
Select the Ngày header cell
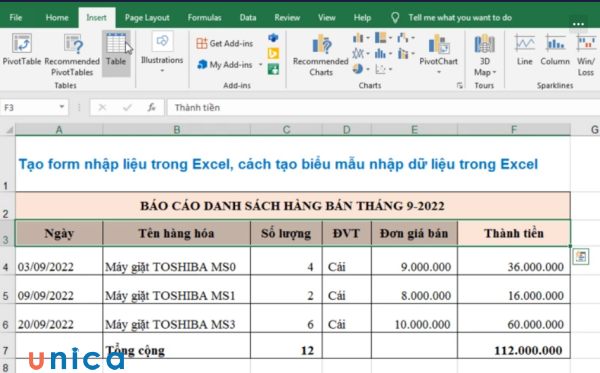(x=59, y=233)
